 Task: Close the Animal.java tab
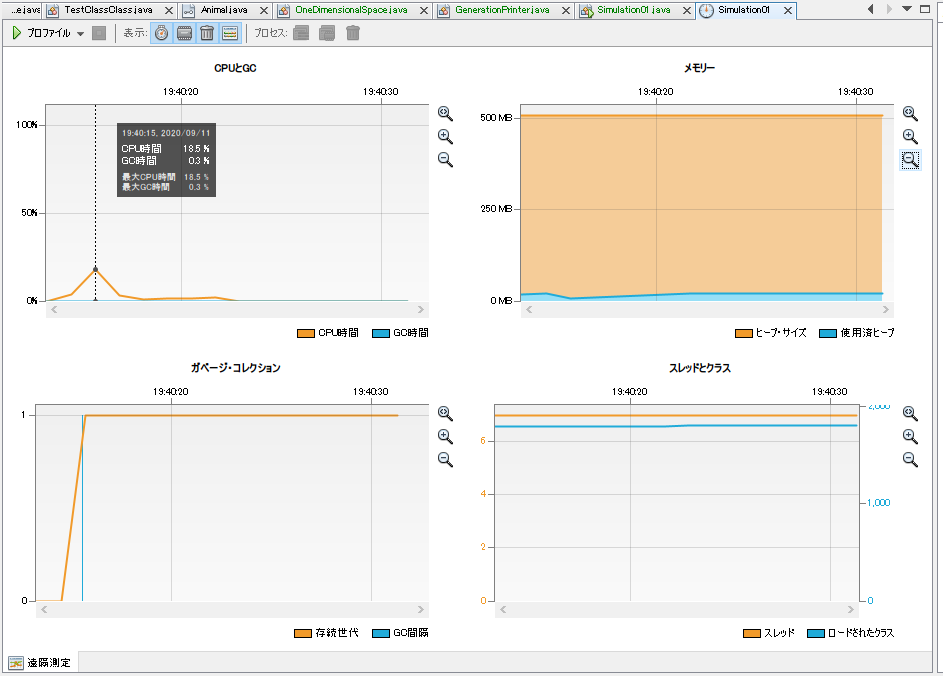[x=263, y=10]
